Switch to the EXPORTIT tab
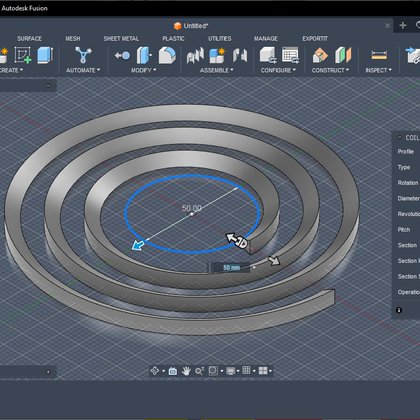 pos(315,39)
